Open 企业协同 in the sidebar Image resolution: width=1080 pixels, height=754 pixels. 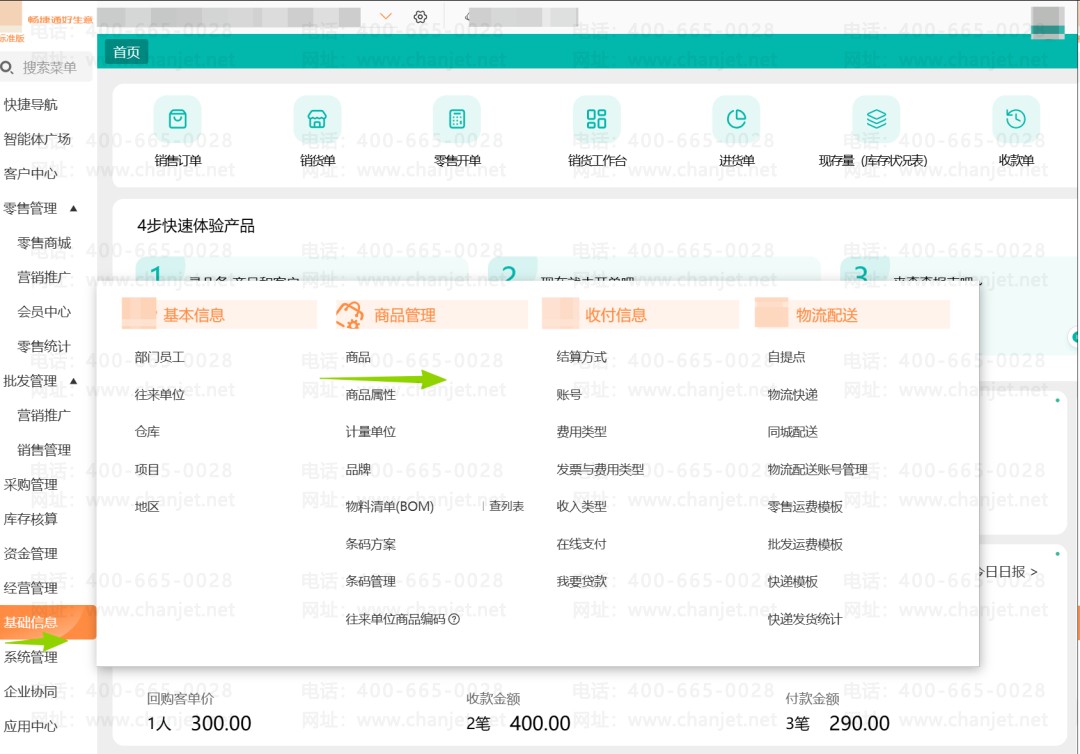click(x=30, y=691)
